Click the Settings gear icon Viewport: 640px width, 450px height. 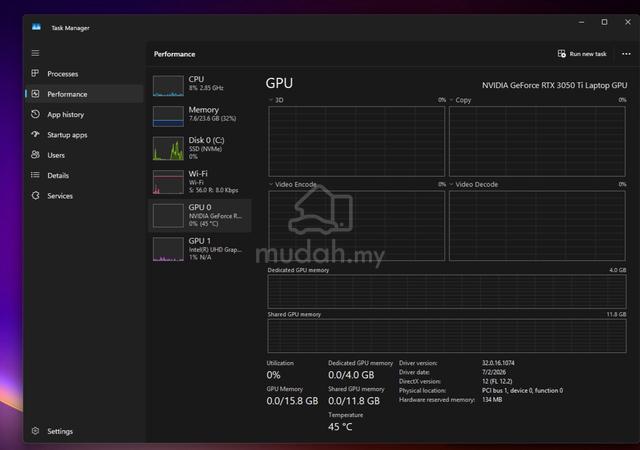(x=36, y=431)
